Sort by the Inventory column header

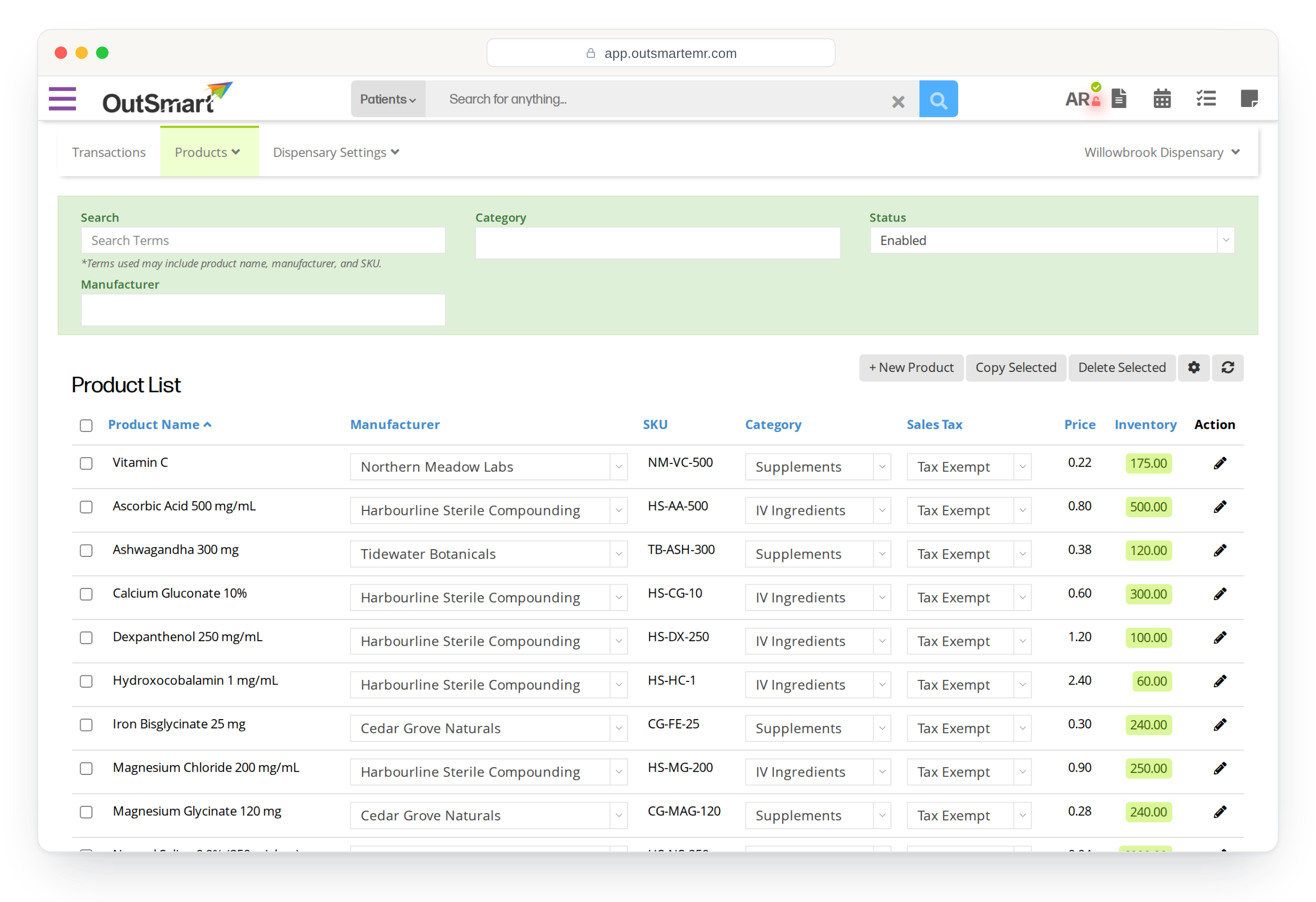coord(1146,425)
